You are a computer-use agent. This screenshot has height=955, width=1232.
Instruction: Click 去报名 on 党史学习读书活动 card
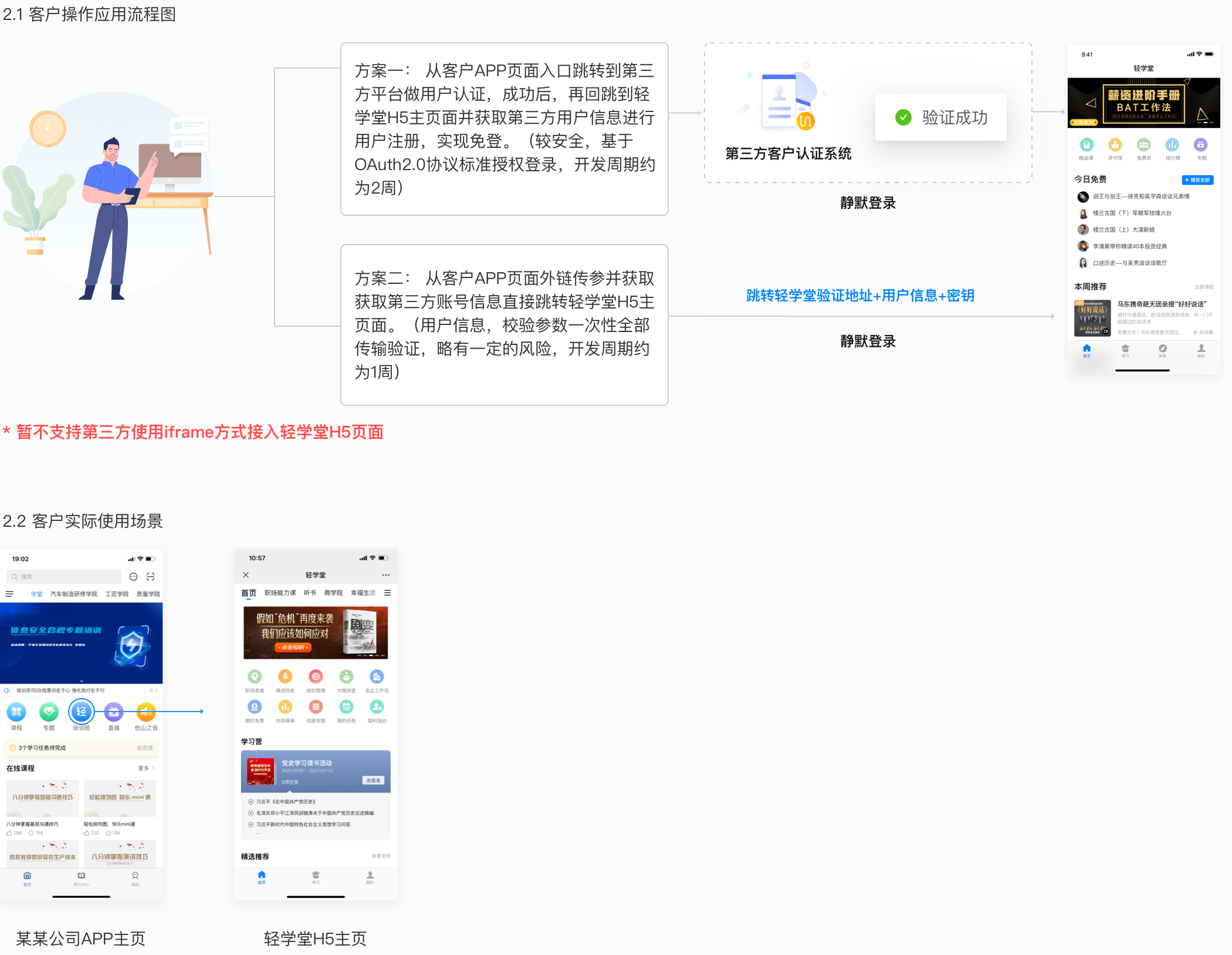(x=373, y=780)
